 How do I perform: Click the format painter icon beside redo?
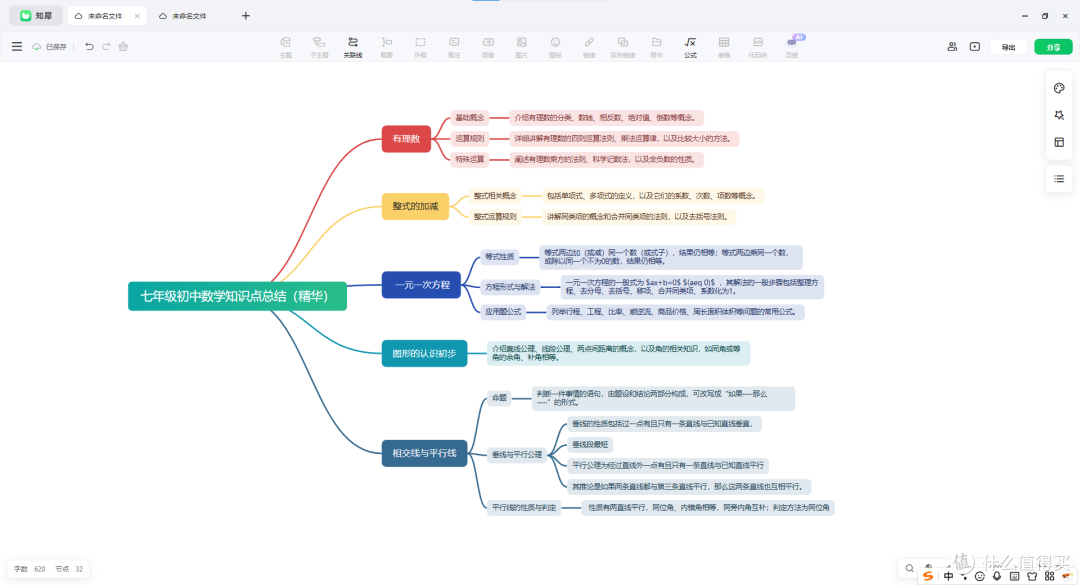[x=123, y=46]
